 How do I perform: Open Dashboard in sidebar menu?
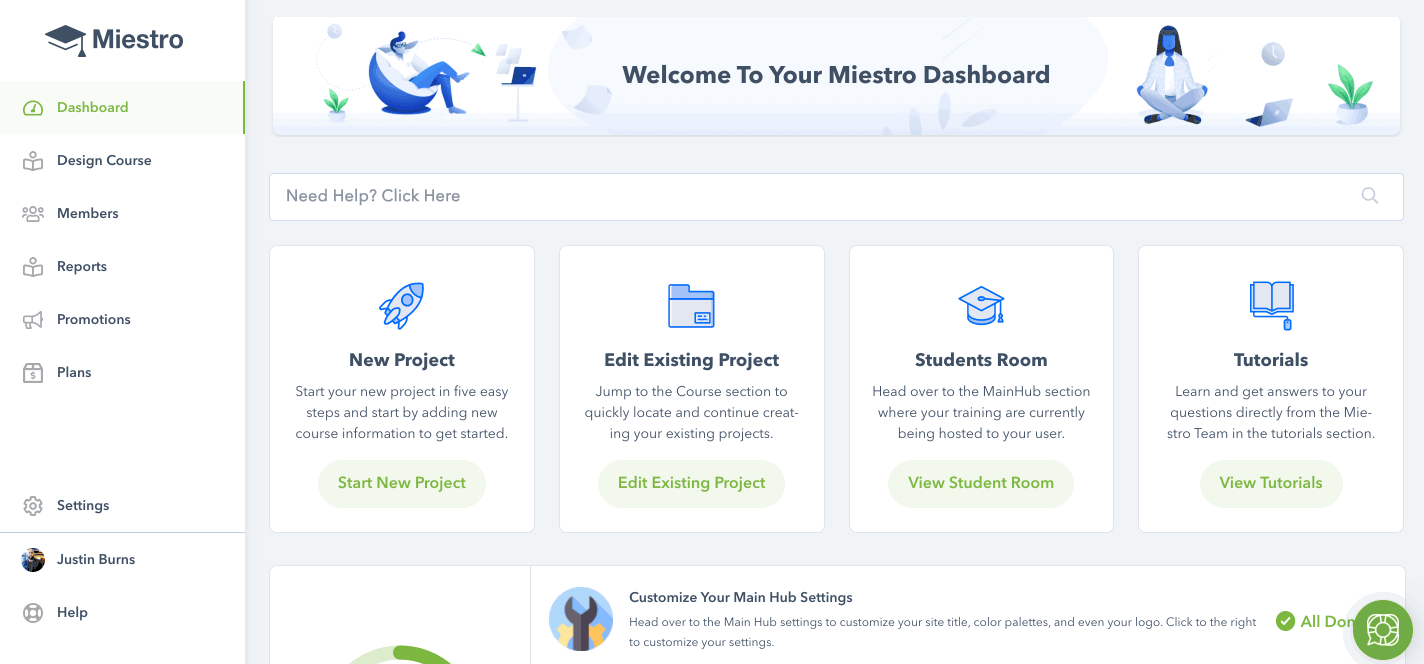click(x=122, y=108)
